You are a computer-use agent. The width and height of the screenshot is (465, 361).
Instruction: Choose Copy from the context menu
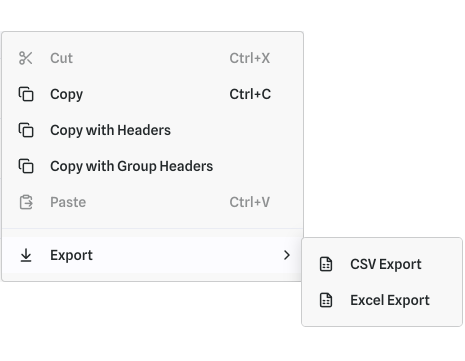(153, 94)
